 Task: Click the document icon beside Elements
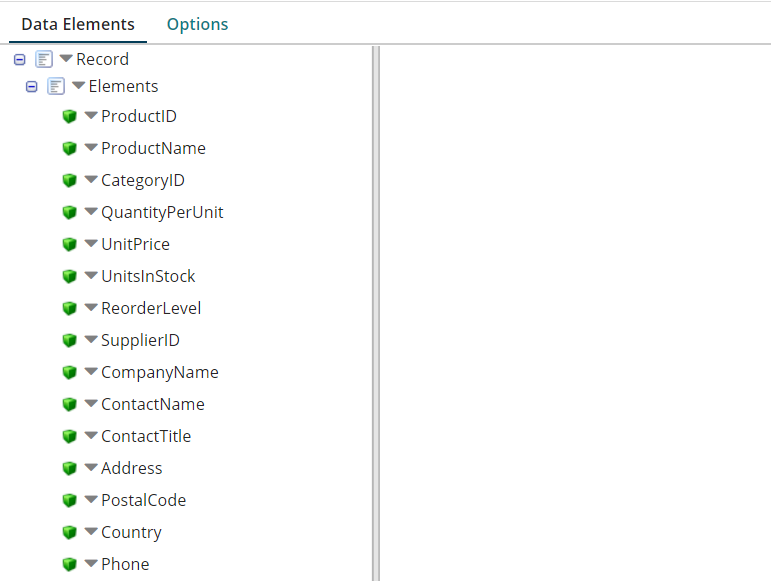click(x=56, y=87)
